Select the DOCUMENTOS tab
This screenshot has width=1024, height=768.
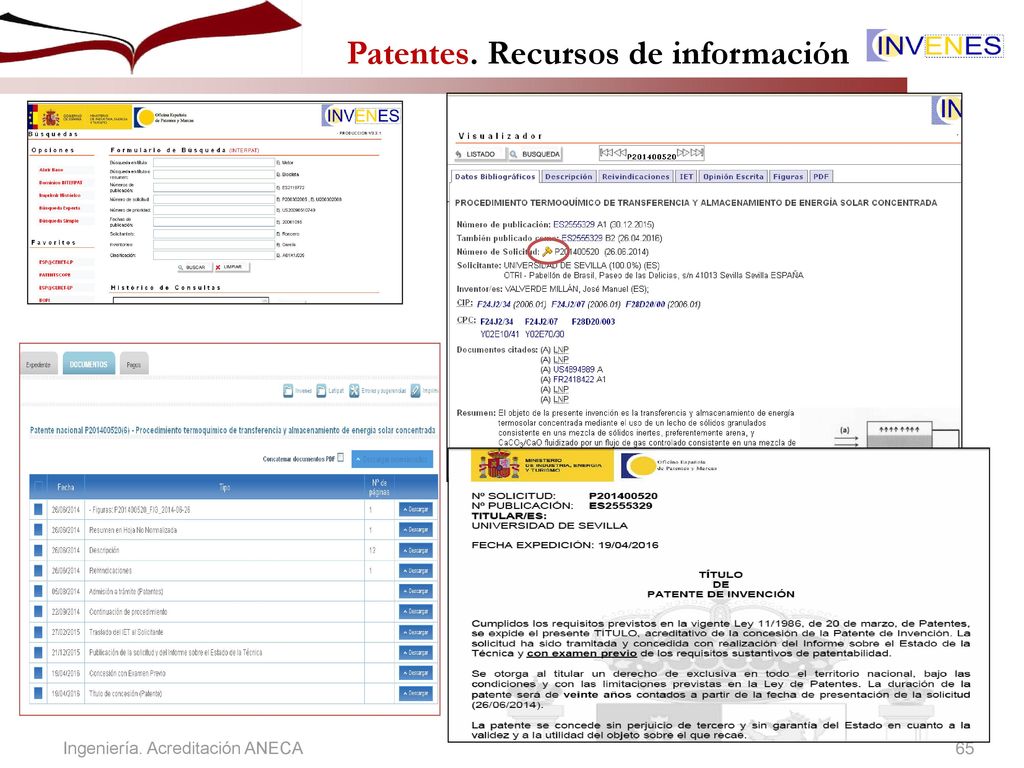pos(89,364)
